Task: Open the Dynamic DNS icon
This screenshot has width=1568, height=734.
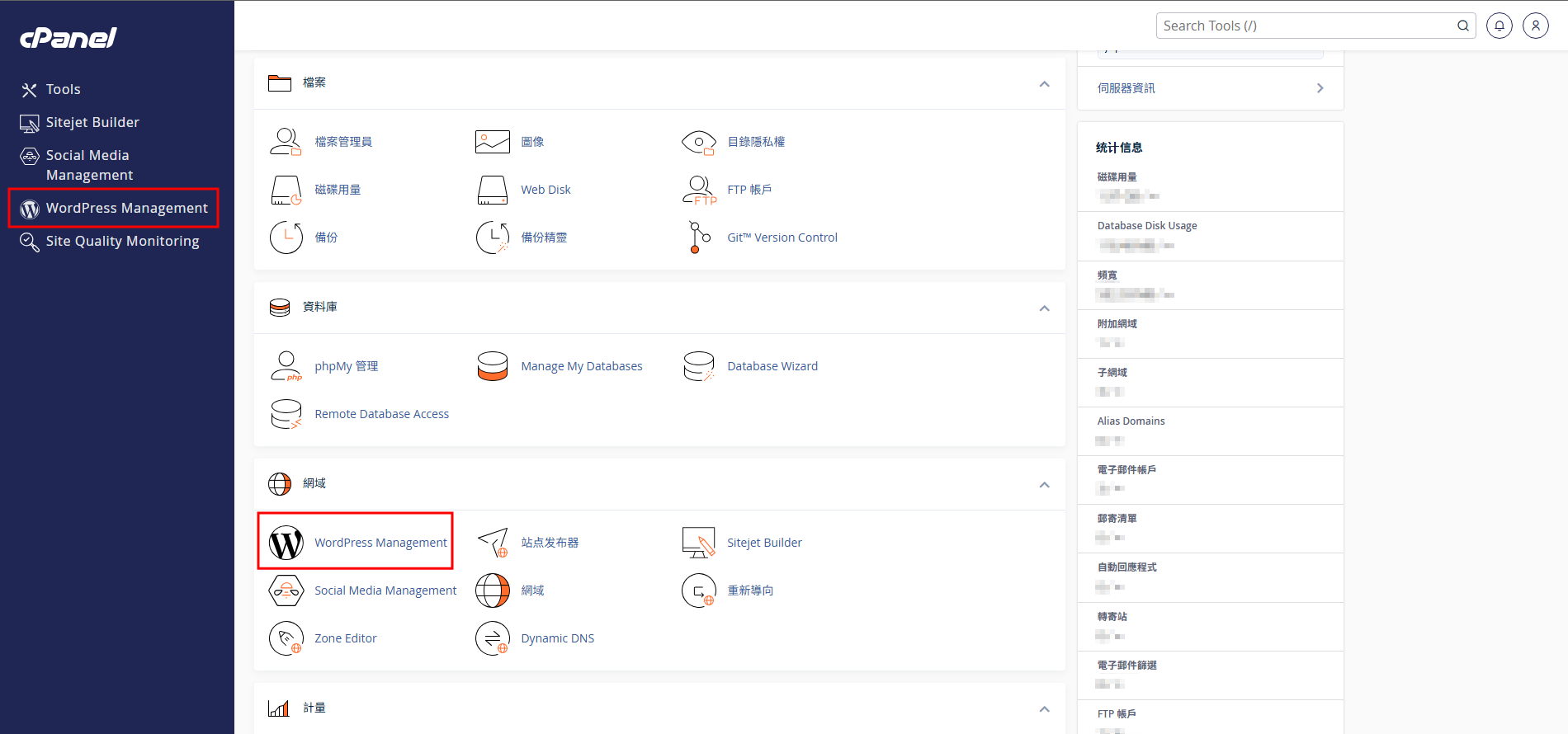Action: [492, 638]
